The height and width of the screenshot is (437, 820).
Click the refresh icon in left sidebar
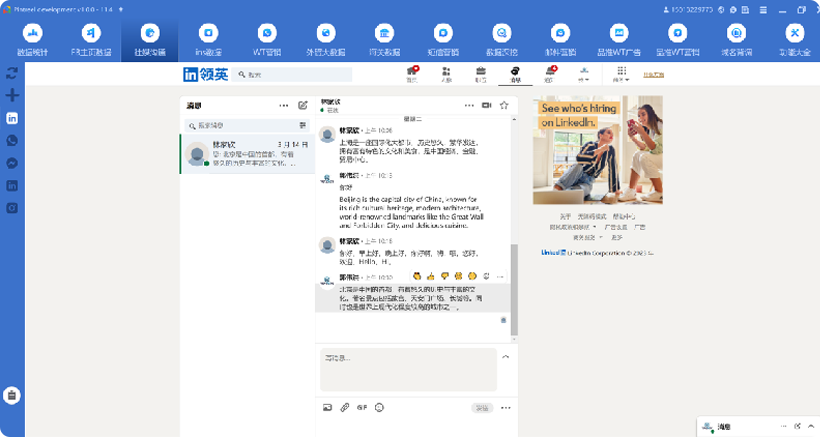12,73
